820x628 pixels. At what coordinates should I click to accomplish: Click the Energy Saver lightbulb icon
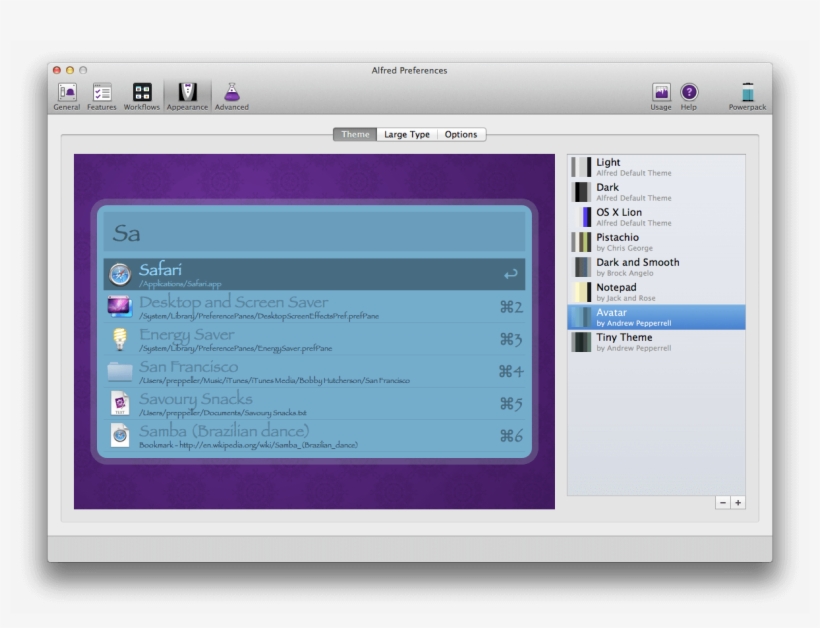[x=120, y=339]
